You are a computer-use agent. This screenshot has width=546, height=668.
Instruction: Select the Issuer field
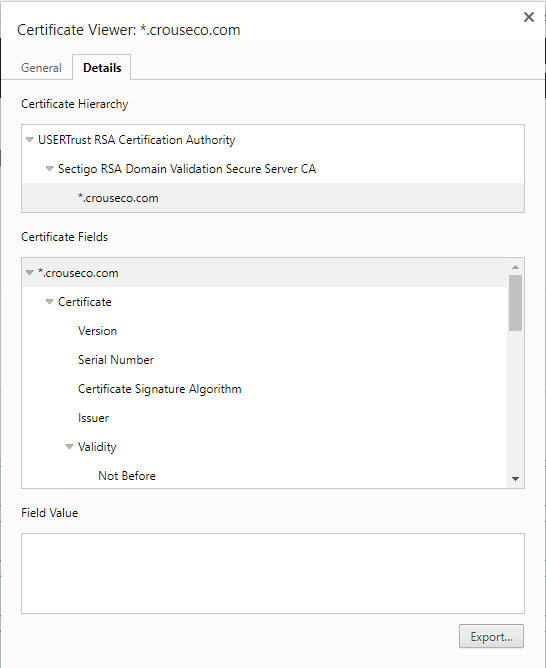click(x=93, y=418)
